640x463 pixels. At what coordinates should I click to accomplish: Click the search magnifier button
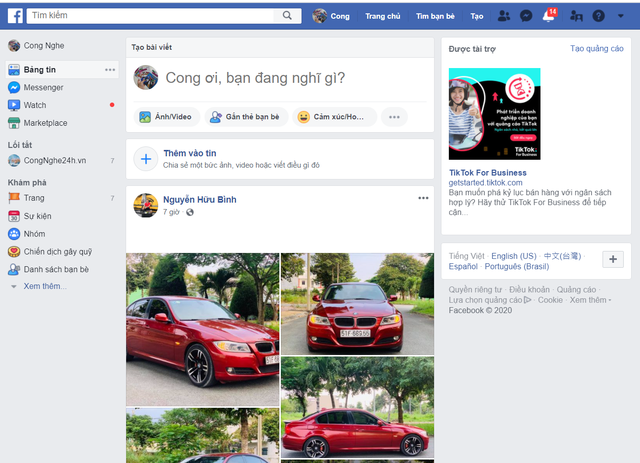point(288,16)
